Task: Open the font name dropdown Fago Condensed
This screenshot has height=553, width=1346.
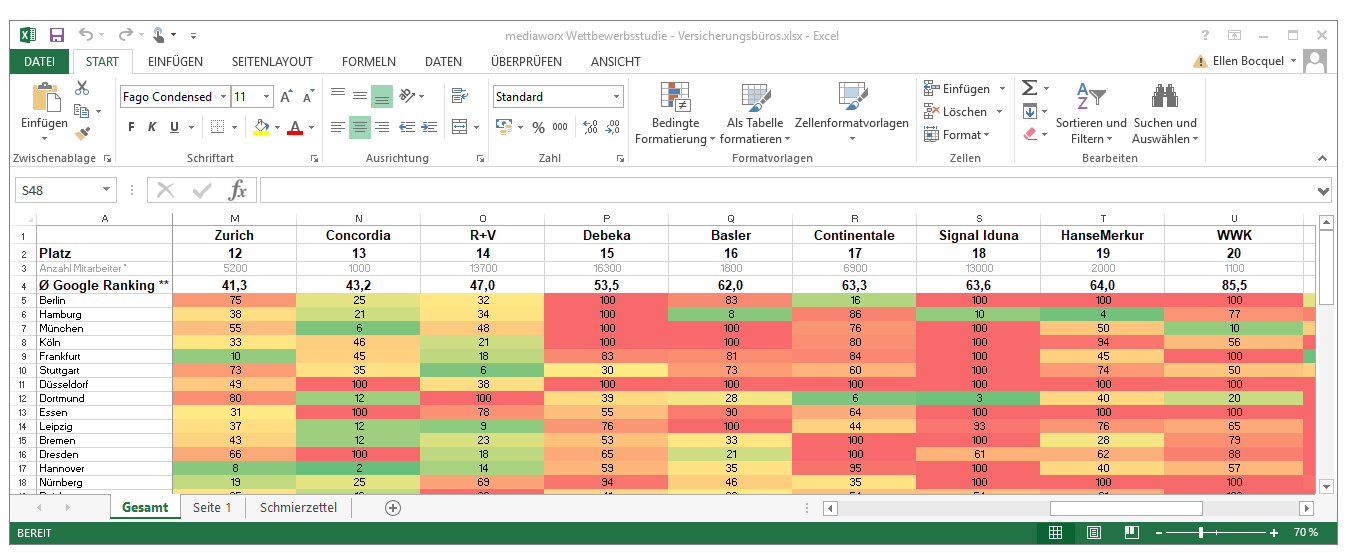Action: [x=222, y=97]
